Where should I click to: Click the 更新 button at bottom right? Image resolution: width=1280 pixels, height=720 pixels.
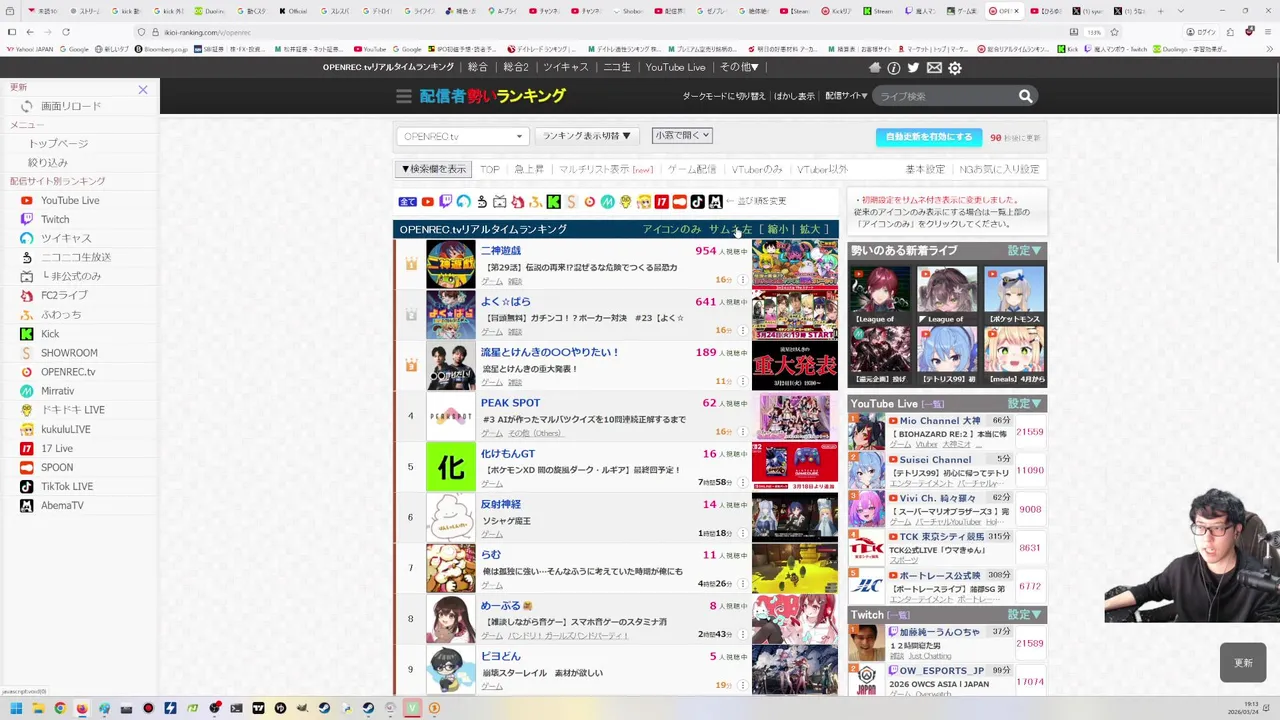point(1243,663)
